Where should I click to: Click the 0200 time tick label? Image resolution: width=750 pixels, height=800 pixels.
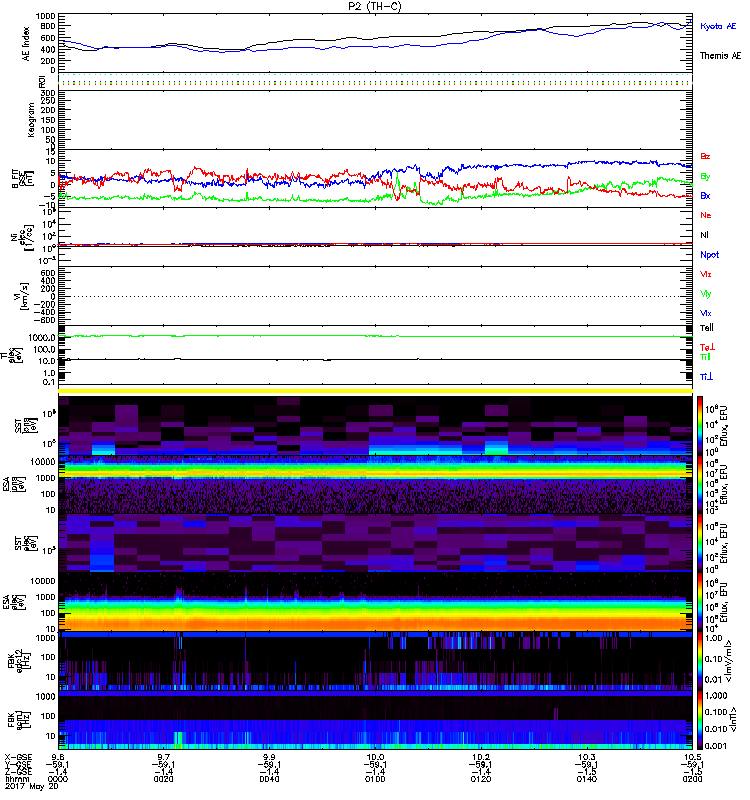coord(692,779)
